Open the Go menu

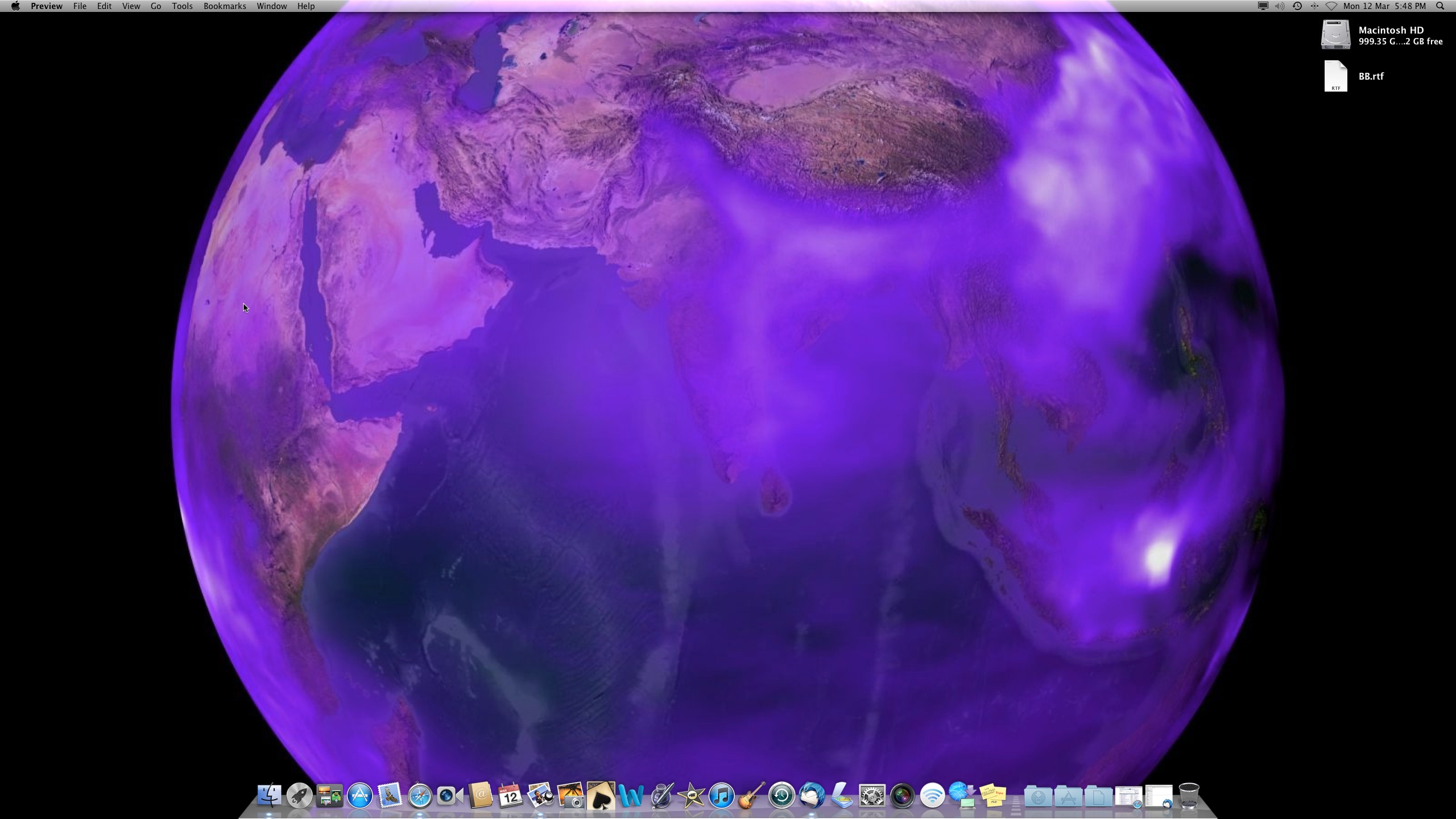(156, 6)
